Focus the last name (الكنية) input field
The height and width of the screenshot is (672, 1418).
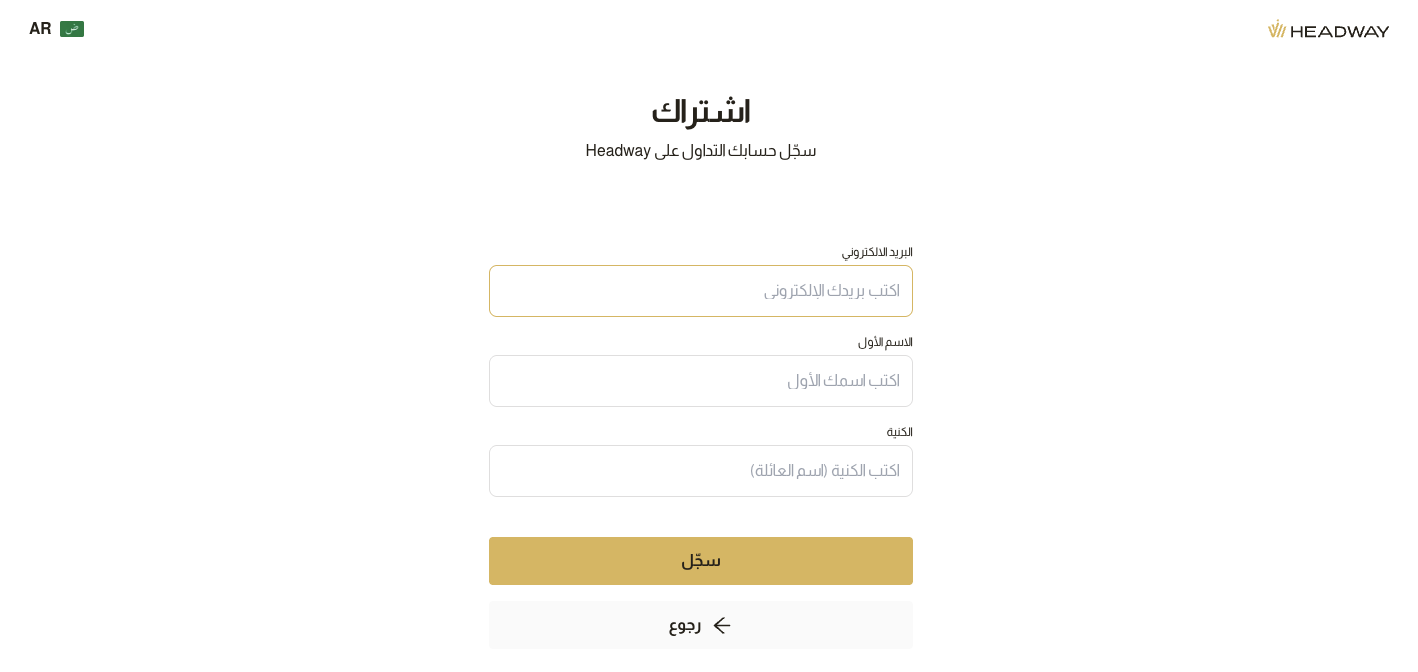700,471
